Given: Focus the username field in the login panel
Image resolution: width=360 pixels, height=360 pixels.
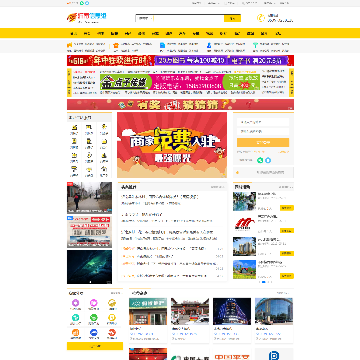Looking at the screenshot, I should [263, 122].
